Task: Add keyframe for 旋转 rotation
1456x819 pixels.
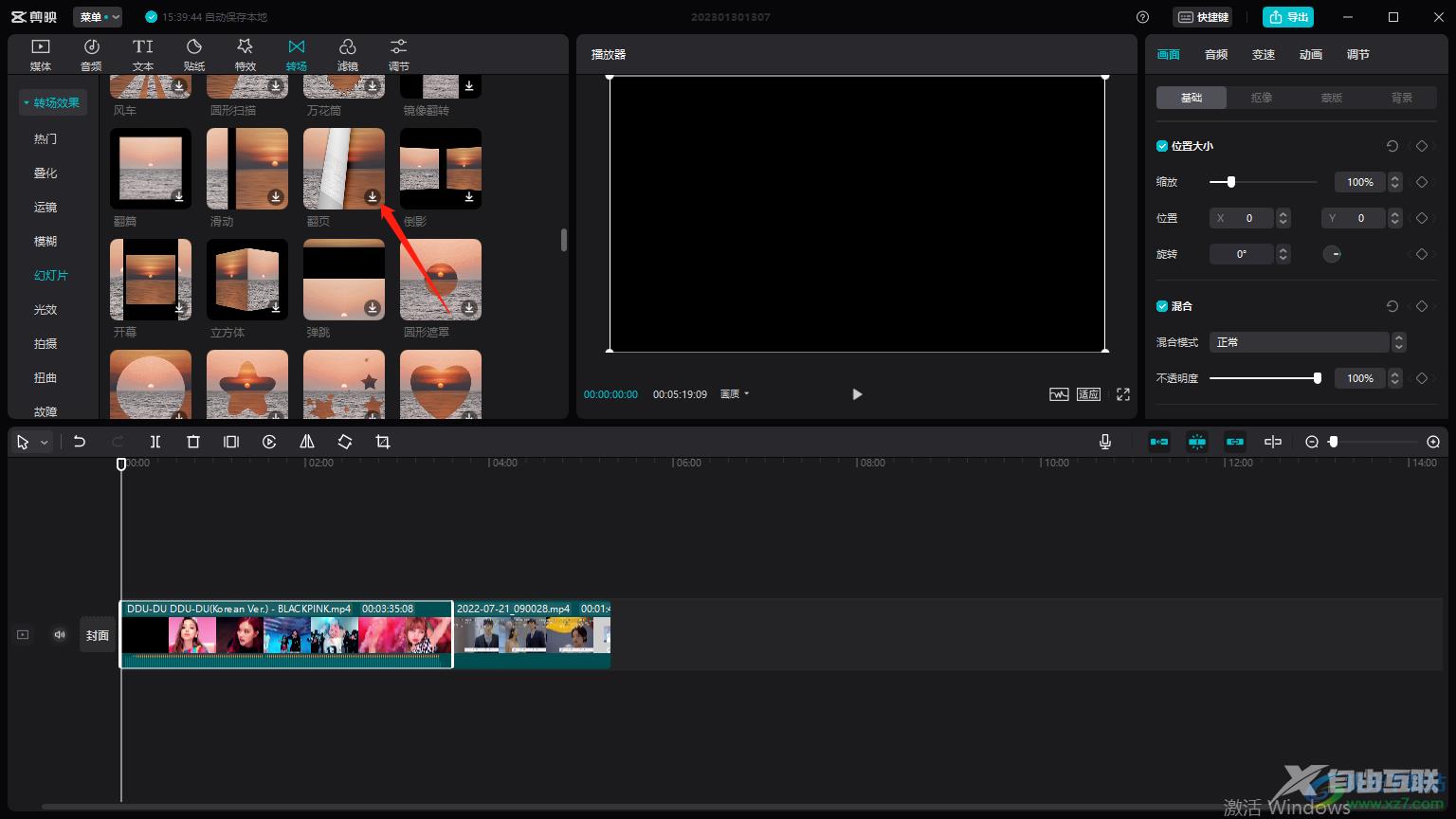Action: (1422, 254)
